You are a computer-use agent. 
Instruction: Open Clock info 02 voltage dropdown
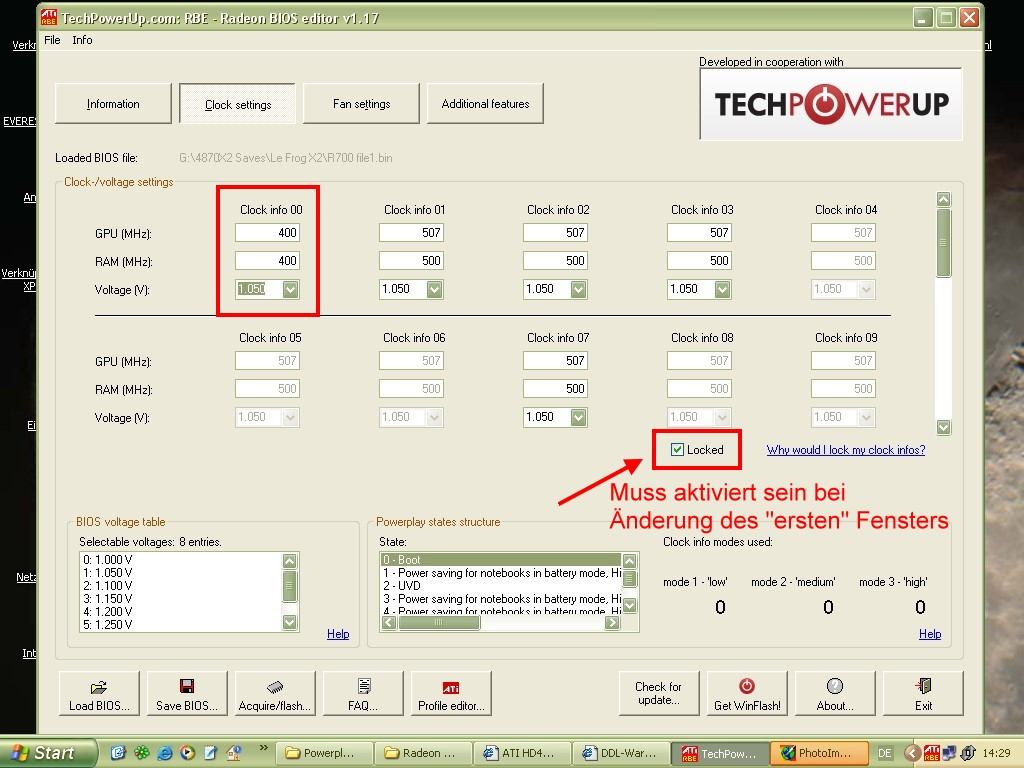click(579, 289)
